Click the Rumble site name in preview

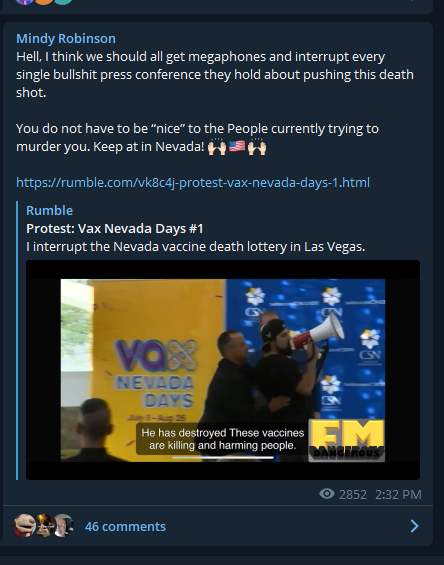pyautogui.click(x=49, y=210)
